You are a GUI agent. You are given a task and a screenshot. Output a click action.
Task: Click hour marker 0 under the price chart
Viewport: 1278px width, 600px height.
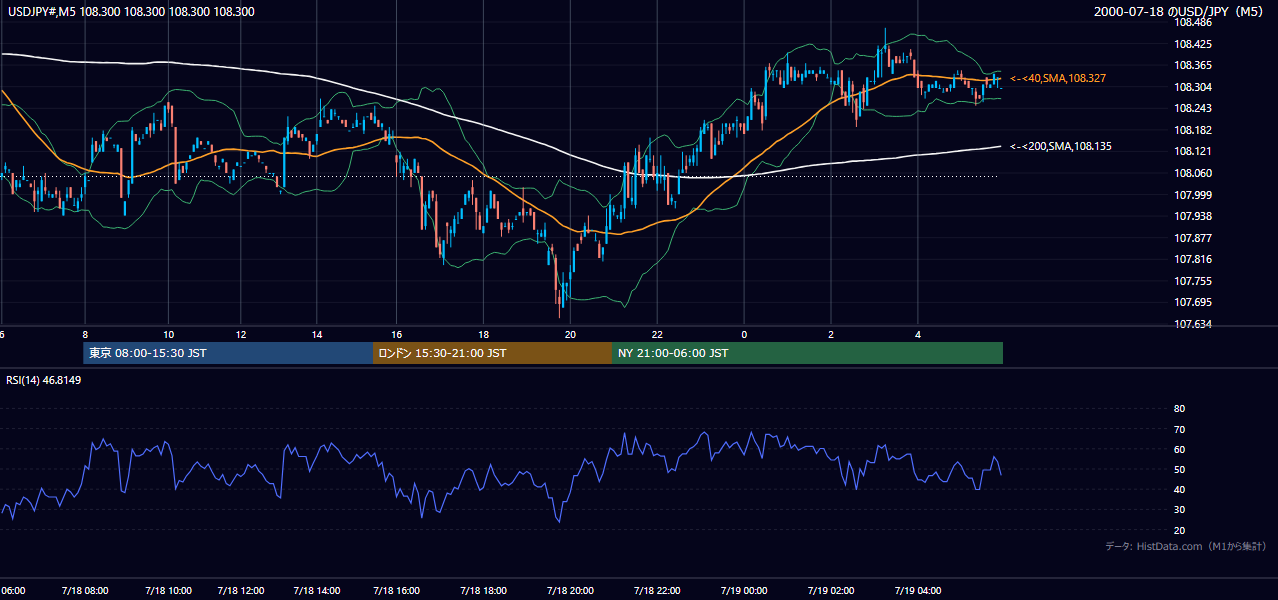pos(744,334)
